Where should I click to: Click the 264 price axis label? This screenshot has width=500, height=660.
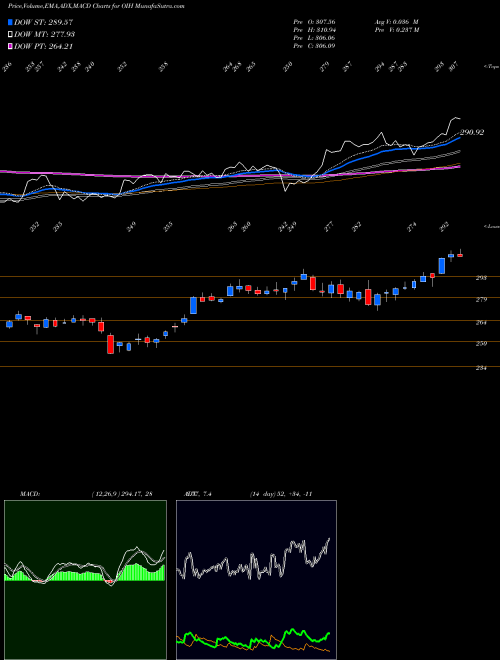[481, 323]
